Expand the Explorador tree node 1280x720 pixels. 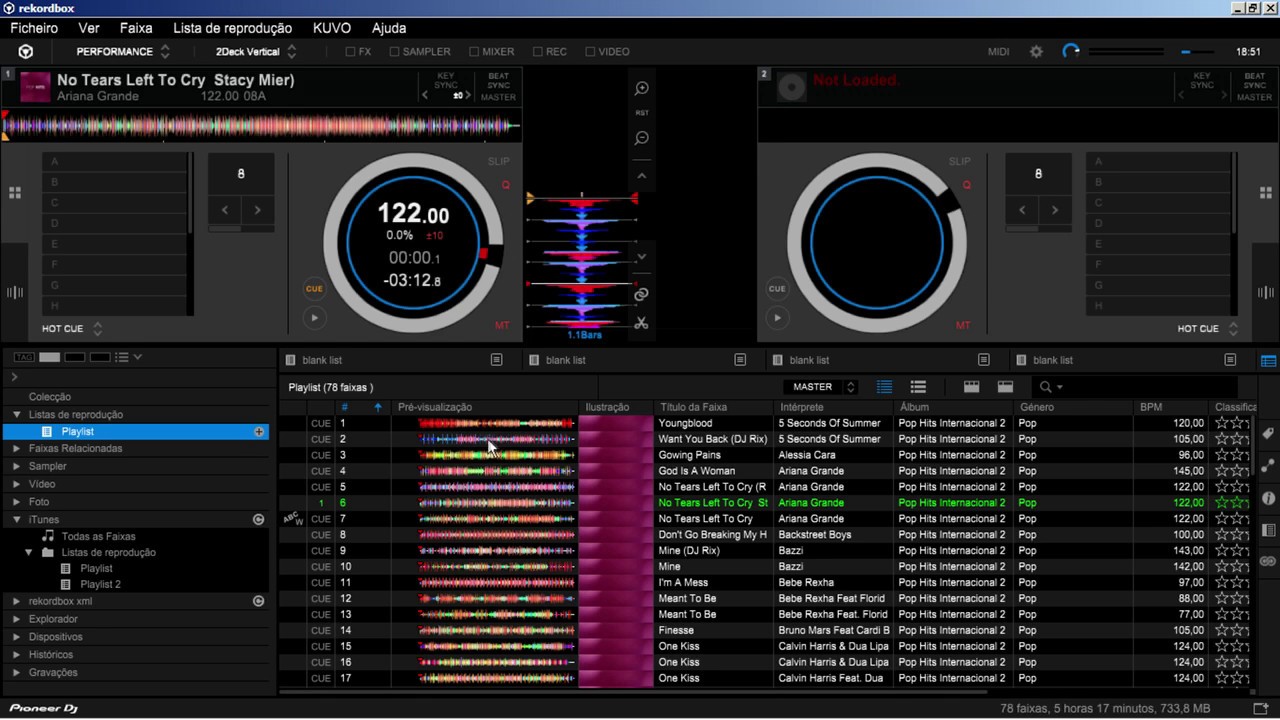[x=17, y=619]
